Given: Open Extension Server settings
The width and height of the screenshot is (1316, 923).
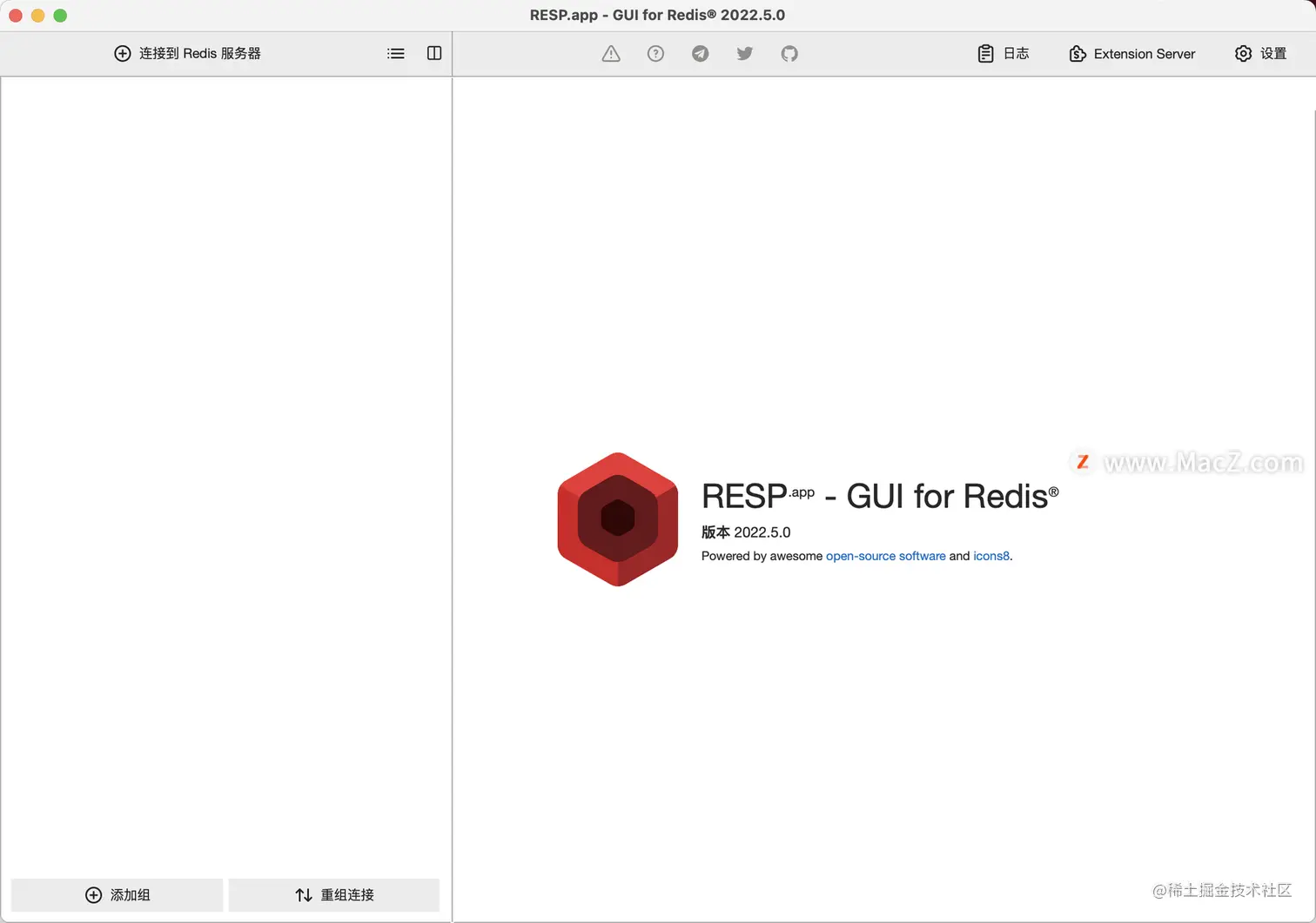Looking at the screenshot, I should click(x=1131, y=54).
